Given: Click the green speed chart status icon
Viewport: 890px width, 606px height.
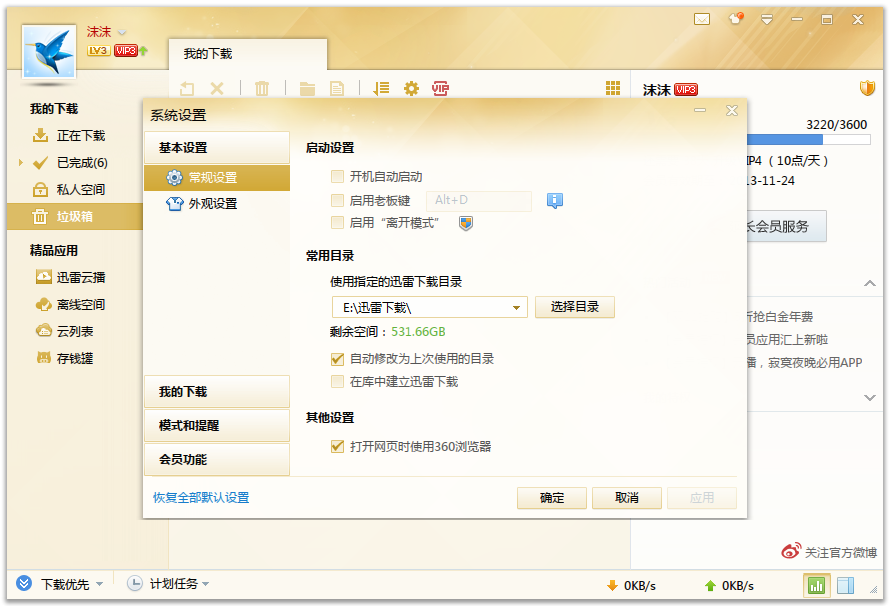Looking at the screenshot, I should [x=816, y=585].
